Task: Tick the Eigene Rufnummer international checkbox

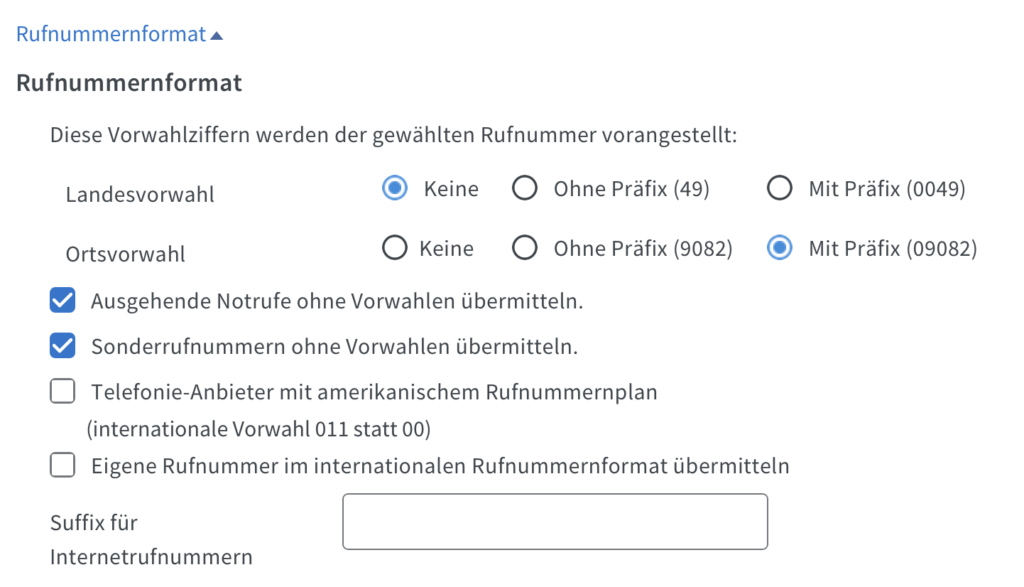Action: pos(63,465)
